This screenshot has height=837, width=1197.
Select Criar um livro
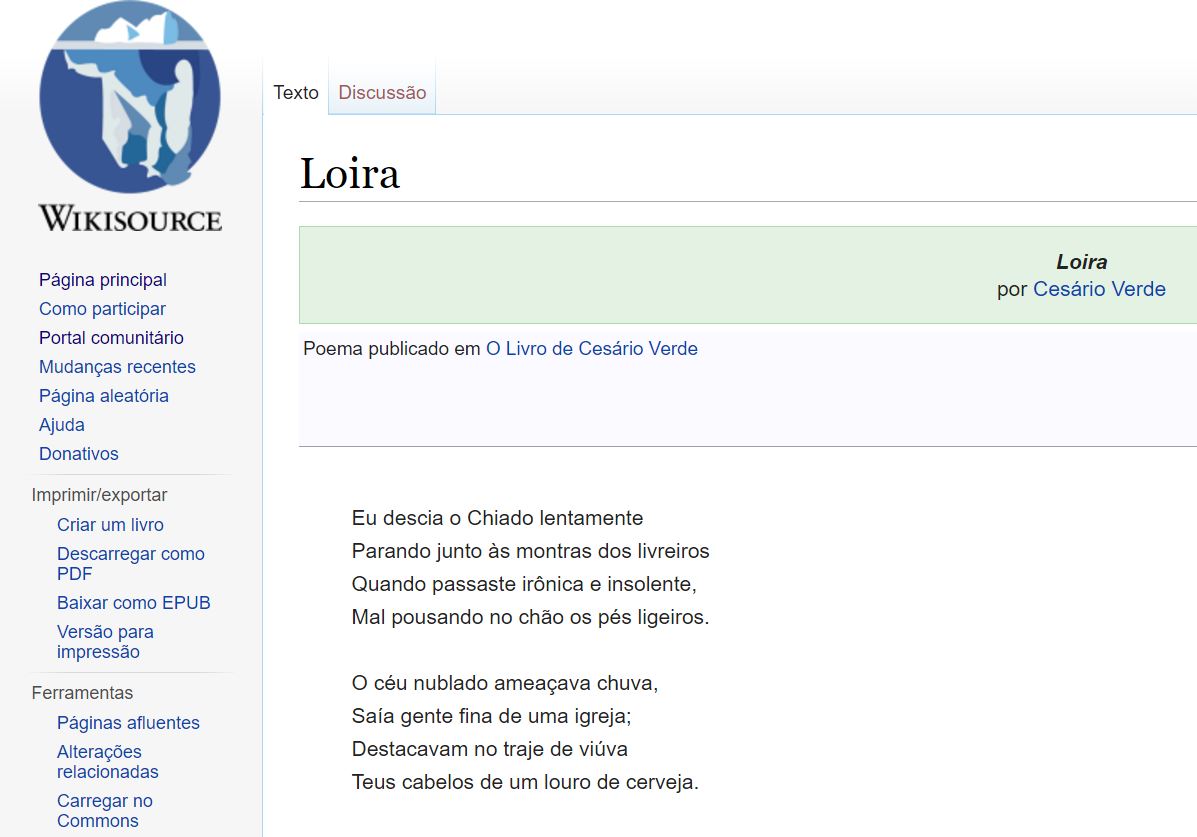(x=111, y=525)
